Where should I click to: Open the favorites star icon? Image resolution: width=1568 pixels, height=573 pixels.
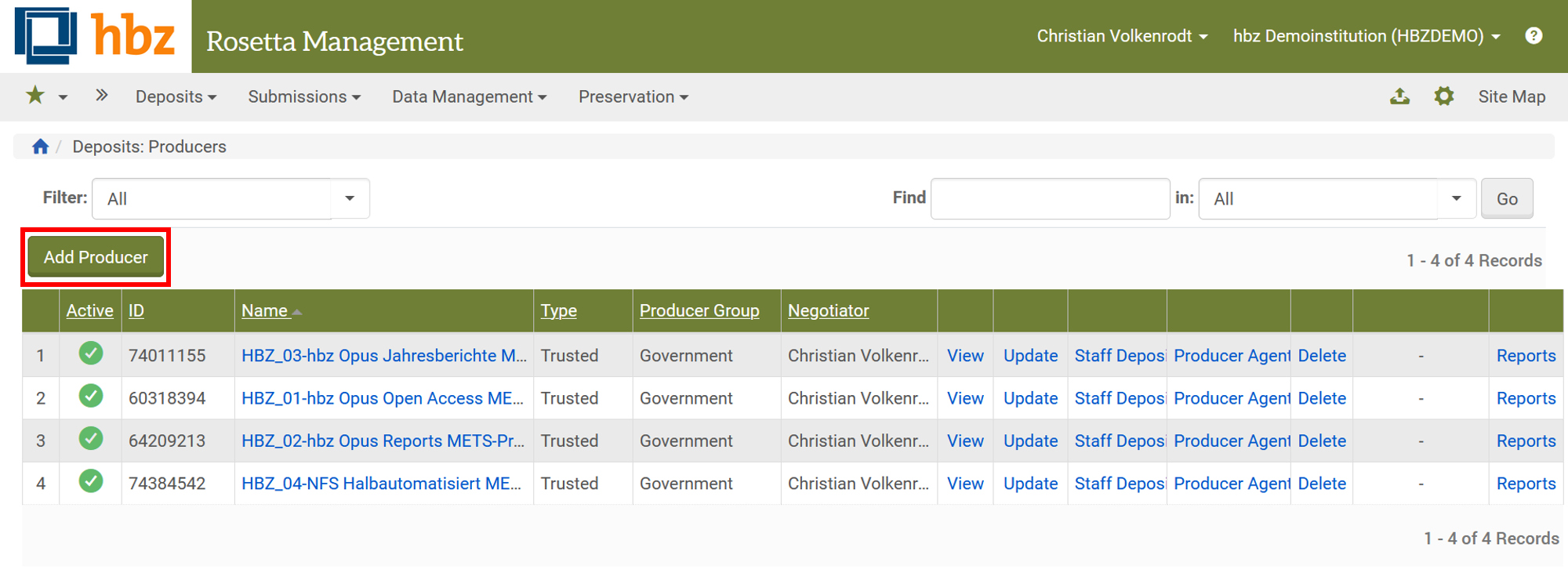[35, 96]
